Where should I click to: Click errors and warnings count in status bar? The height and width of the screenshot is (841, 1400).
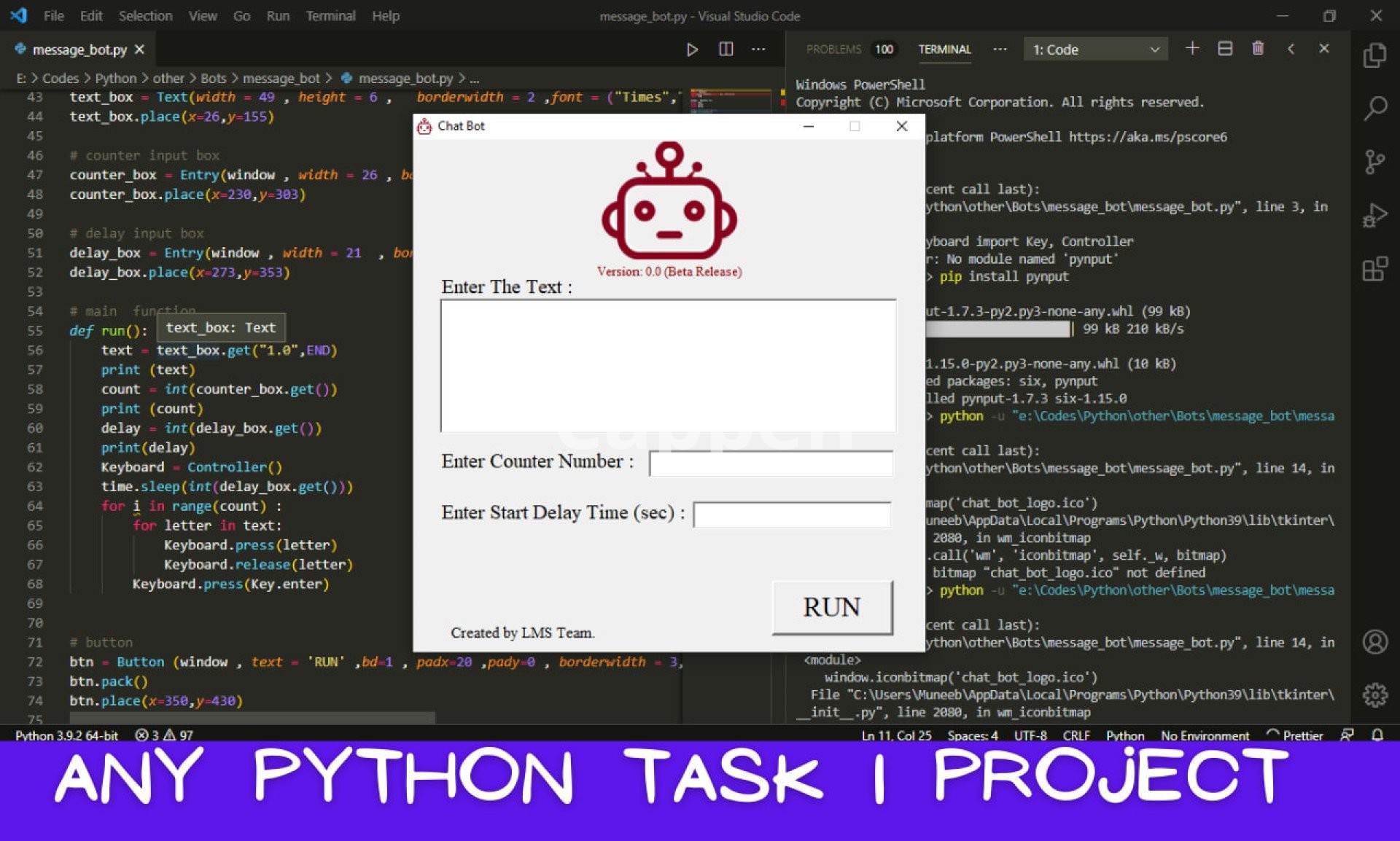[x=164, y=735]
